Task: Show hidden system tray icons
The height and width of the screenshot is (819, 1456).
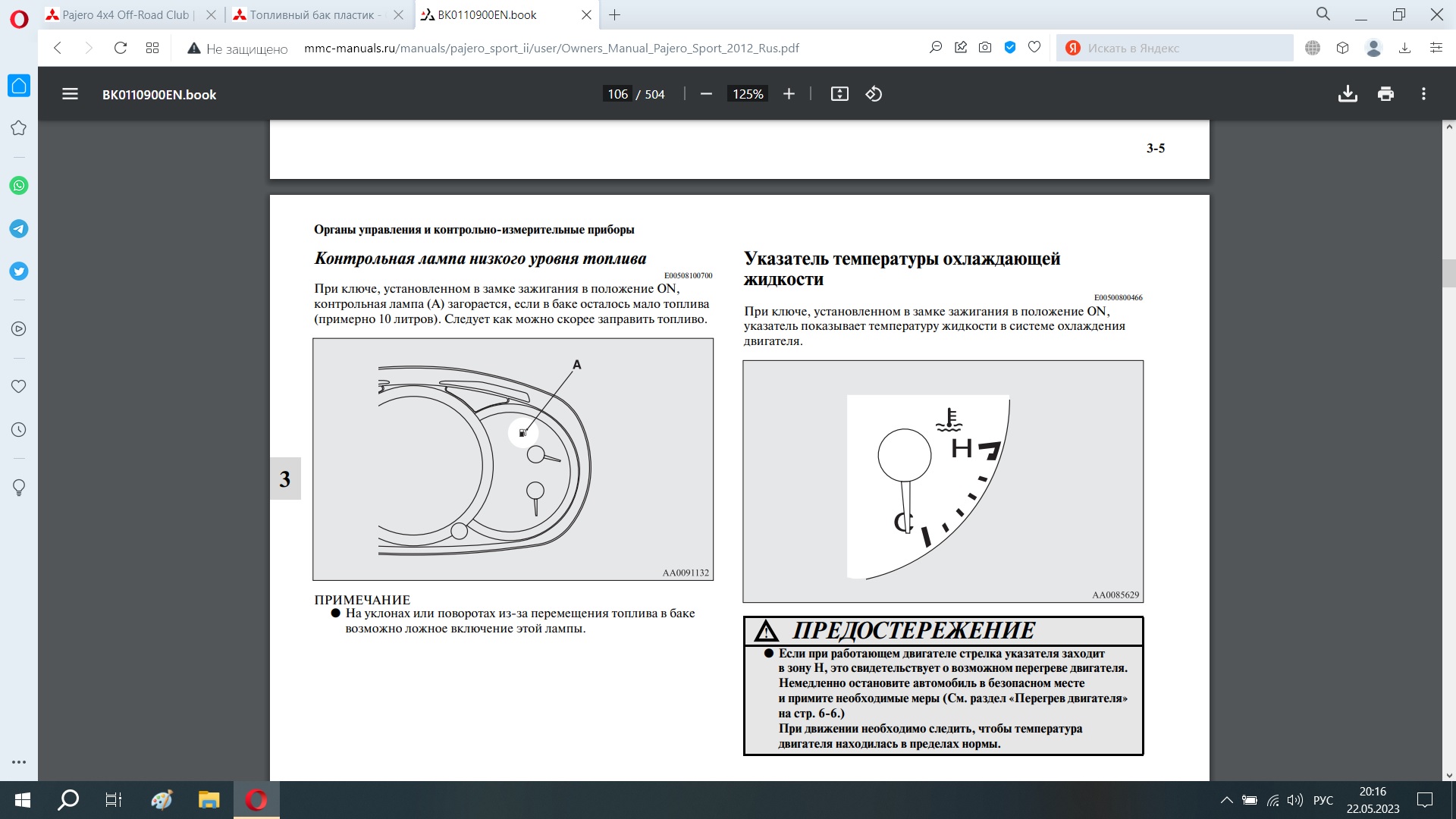Action: click(x=1226, y=800)
